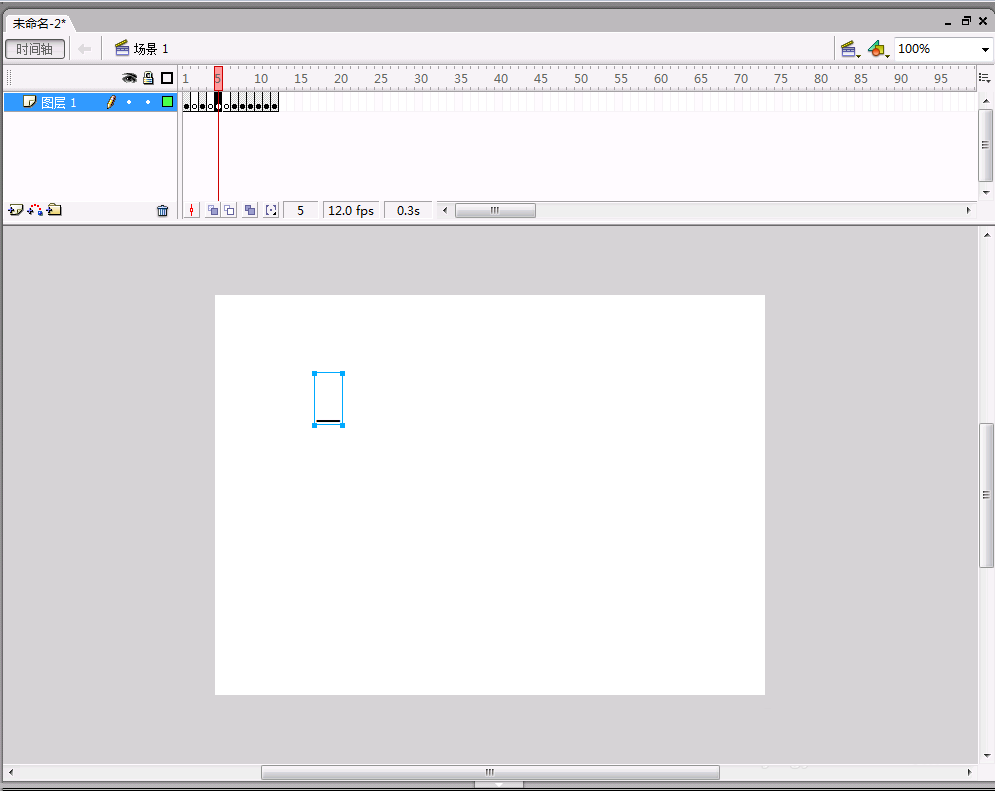Select the 图层 1 layer row

(x=90, y=102)
